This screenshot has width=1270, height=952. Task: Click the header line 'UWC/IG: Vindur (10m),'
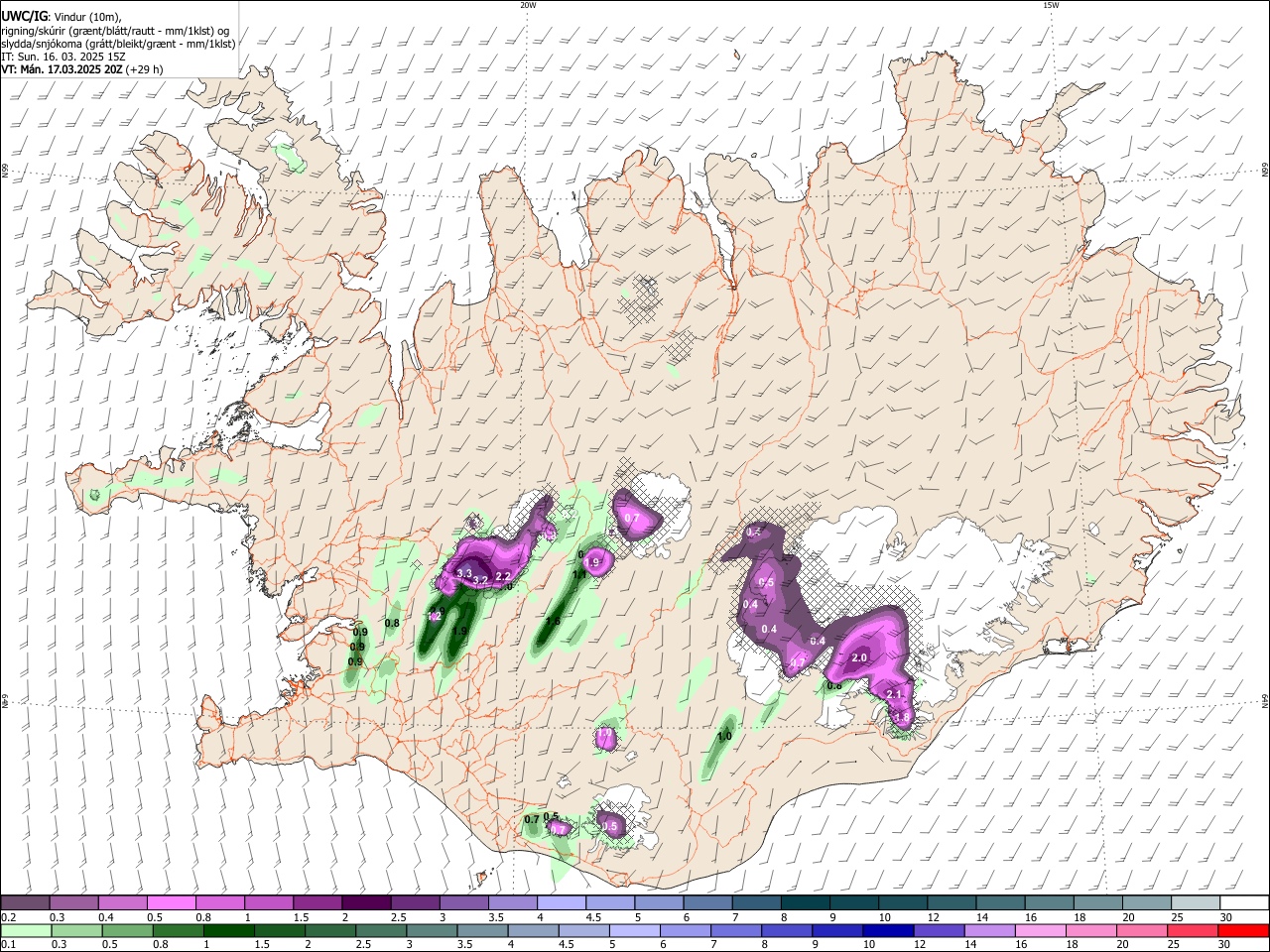point(63,18)
